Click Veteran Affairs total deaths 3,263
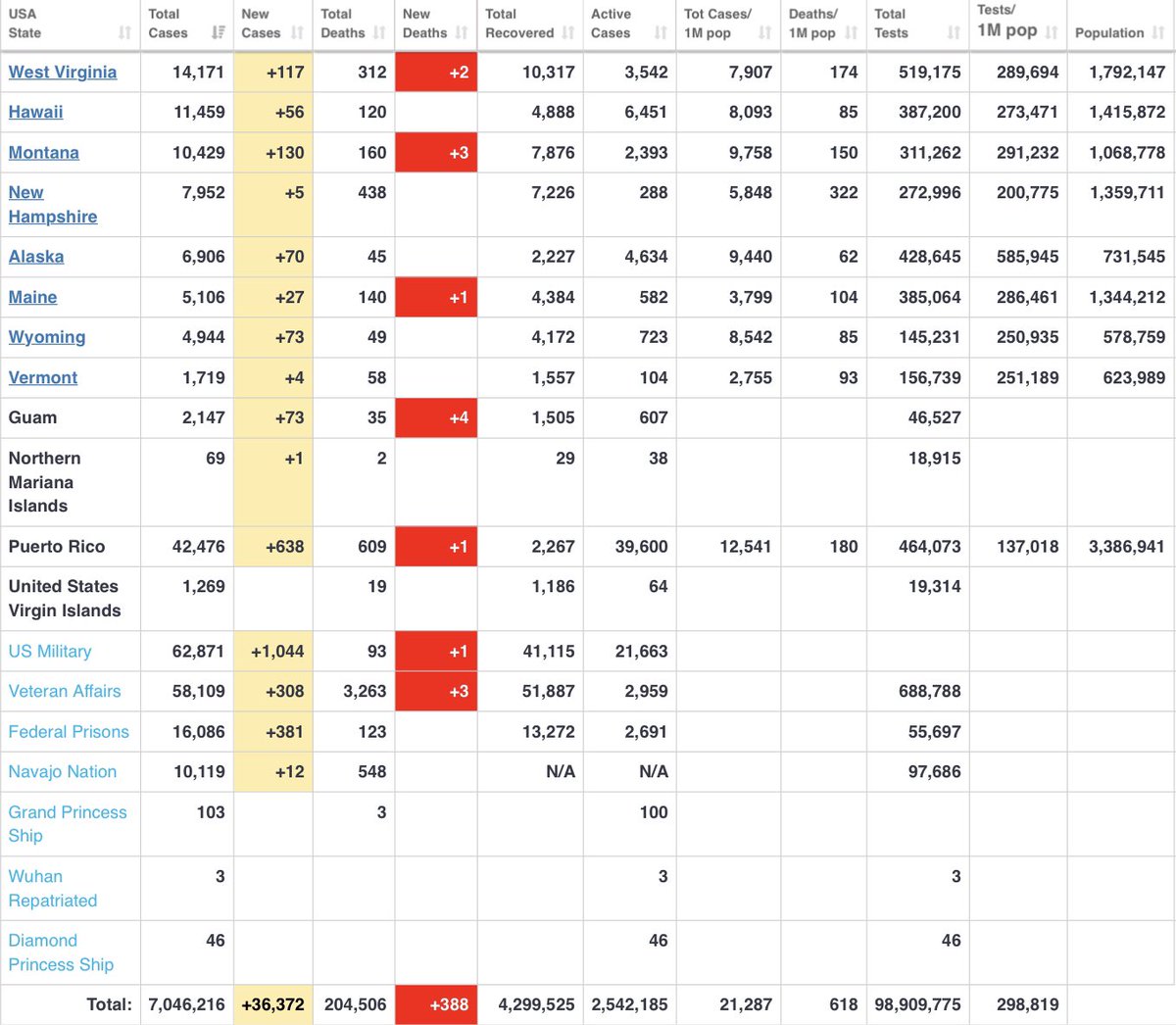 click(x=365, y=691)
